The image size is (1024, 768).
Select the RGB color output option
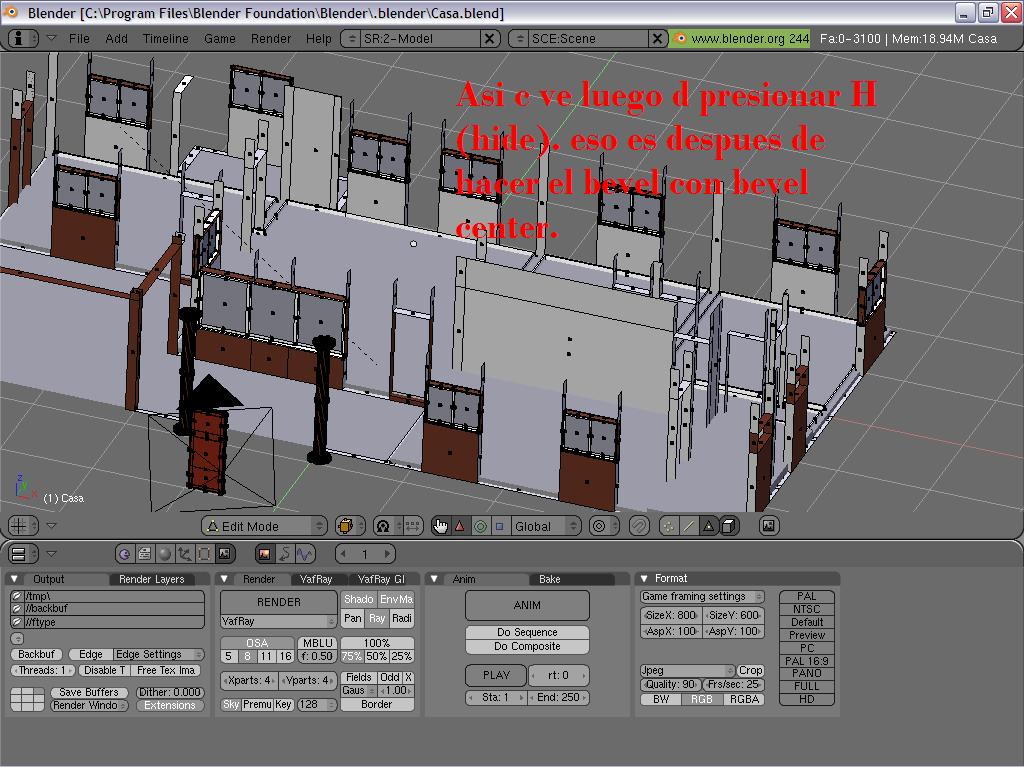pos(701,699)
